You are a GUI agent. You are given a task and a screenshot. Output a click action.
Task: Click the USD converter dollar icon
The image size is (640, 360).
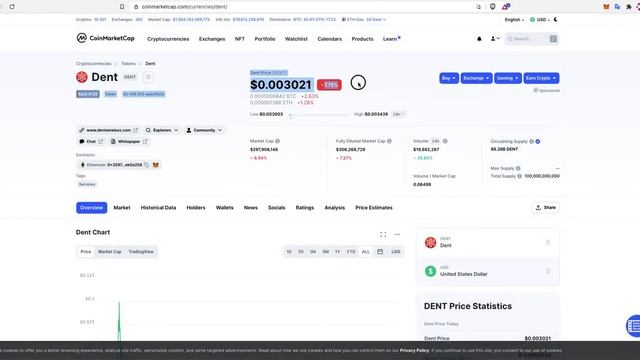[430, 271]
